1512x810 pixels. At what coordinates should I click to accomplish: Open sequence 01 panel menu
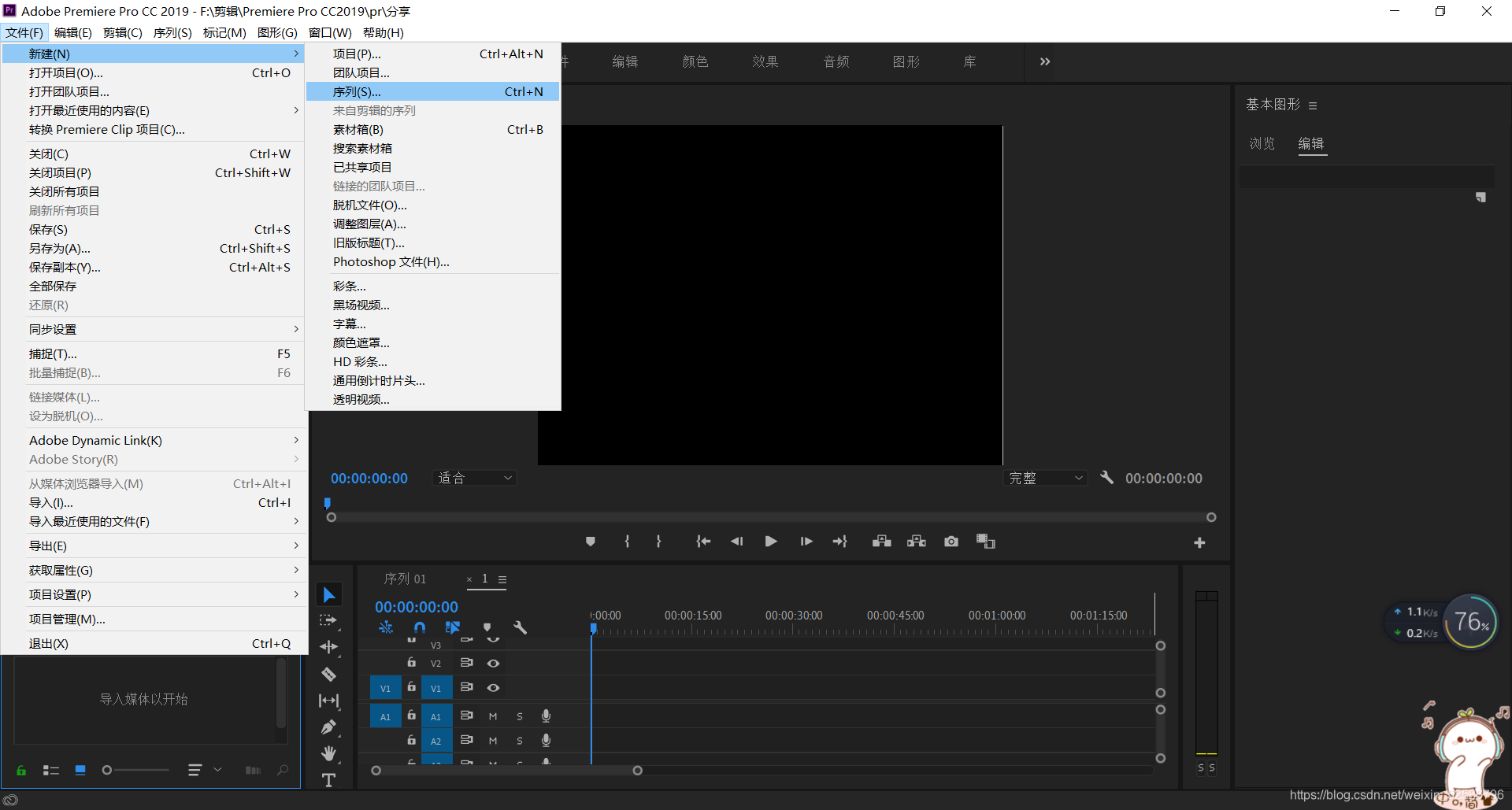click(x=502, y=579)
